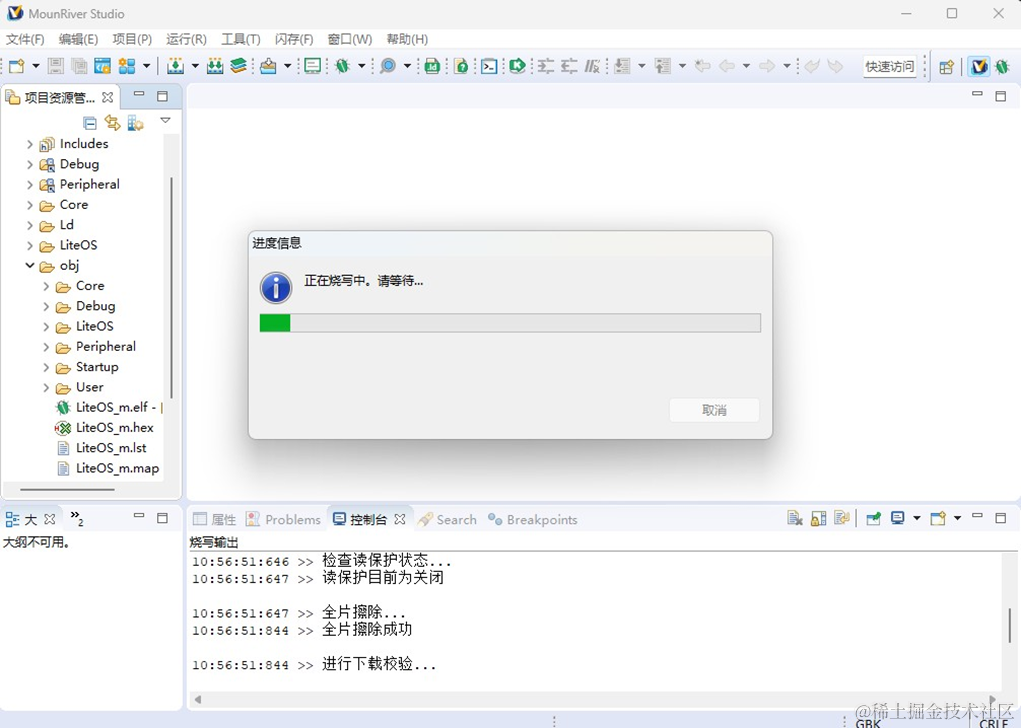
Task: Click the Save All icon
Action: pos(78,66)
